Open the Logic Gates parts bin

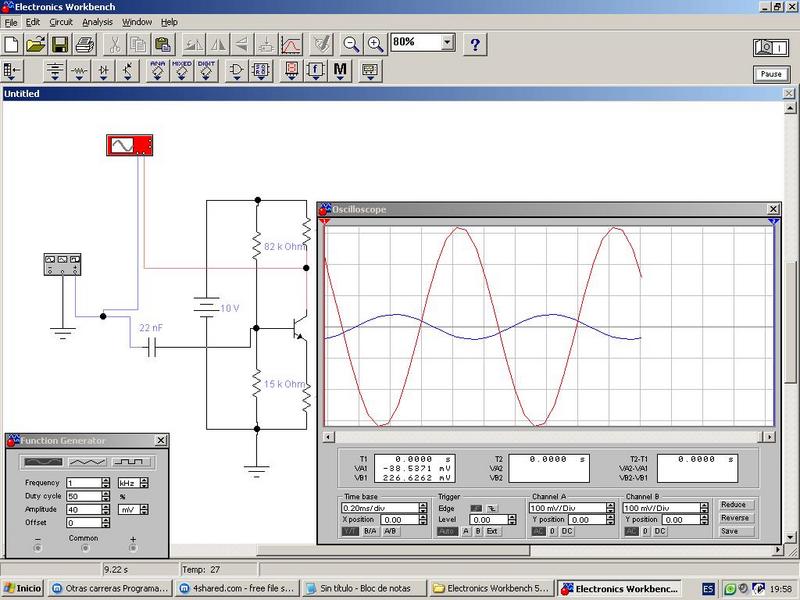(x=236, y=71)
